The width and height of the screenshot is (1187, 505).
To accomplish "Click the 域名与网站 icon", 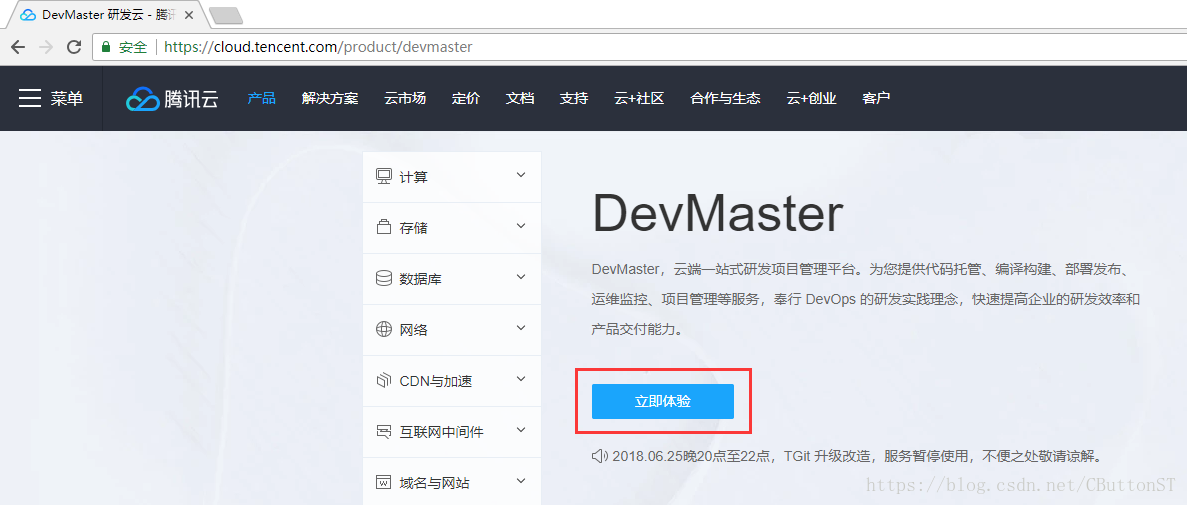I will [x=384, y=482].
